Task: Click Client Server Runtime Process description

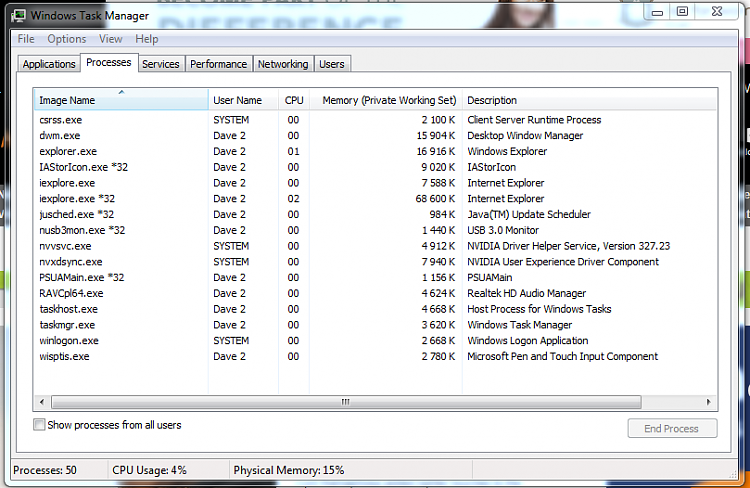Action: point(534,120)
